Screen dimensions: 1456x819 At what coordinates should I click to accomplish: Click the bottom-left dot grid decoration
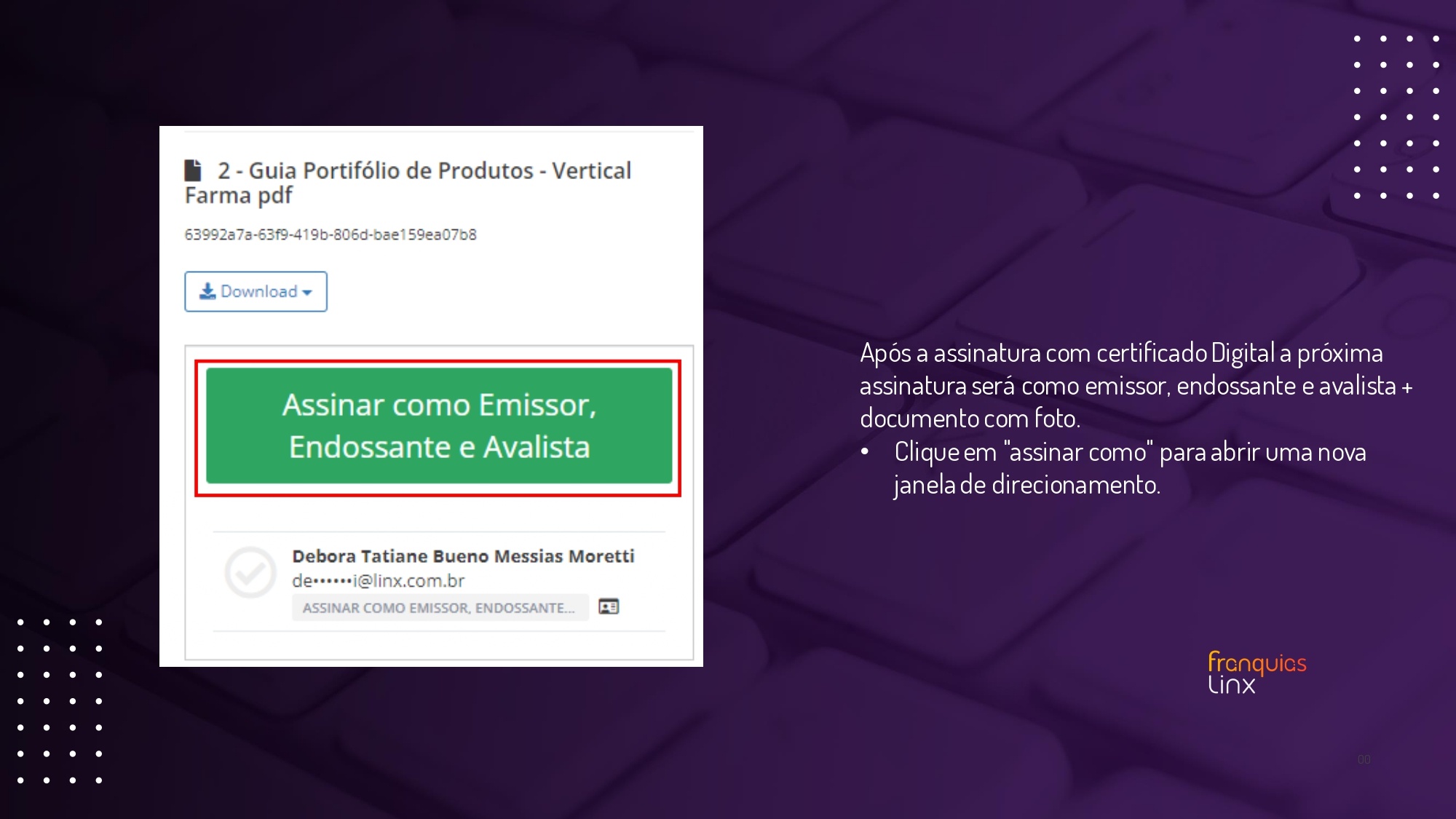point(60,700)
